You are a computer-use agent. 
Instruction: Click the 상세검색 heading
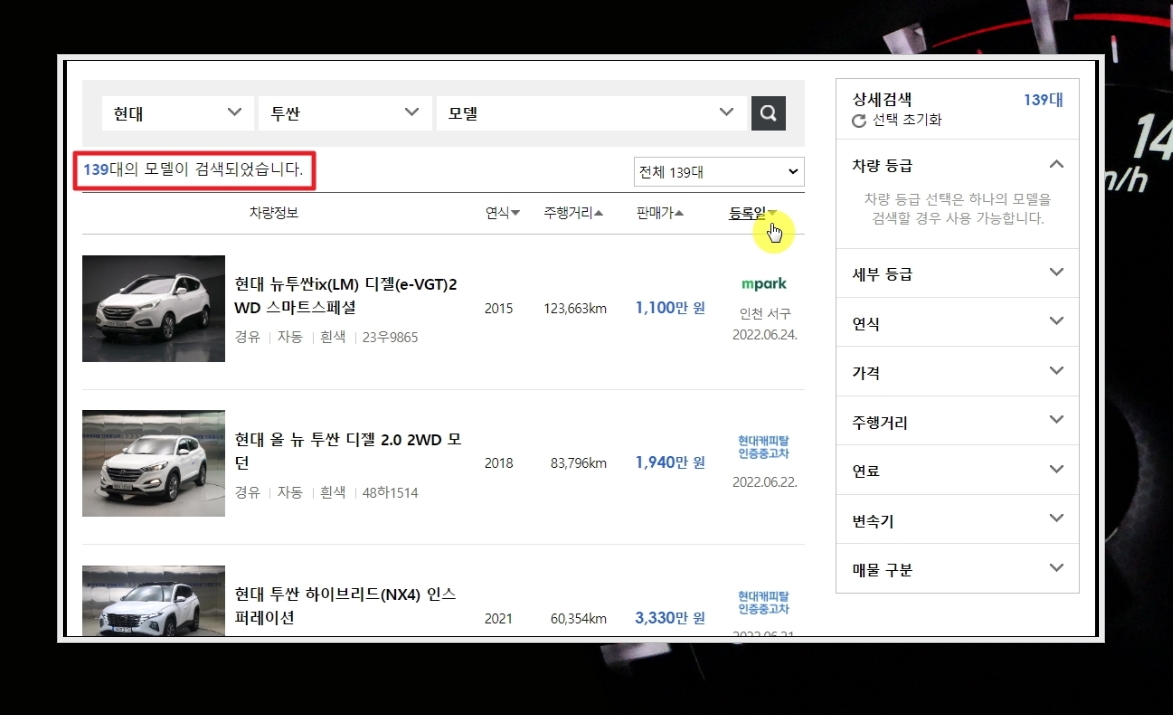882,99
